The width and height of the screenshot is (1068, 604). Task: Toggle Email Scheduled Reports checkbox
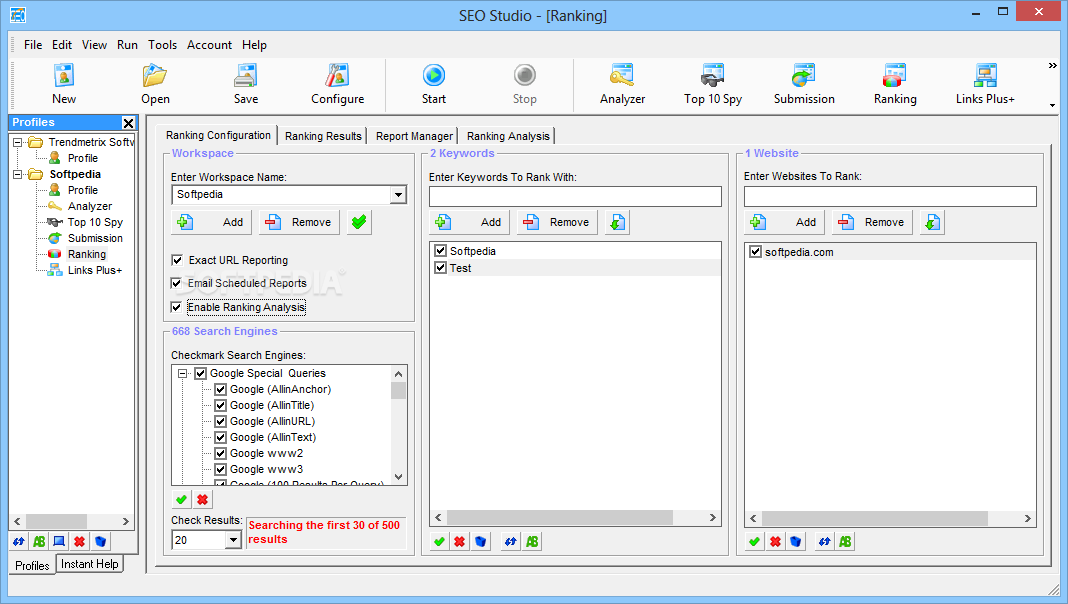pyautogui.click(x=176, y=283)
